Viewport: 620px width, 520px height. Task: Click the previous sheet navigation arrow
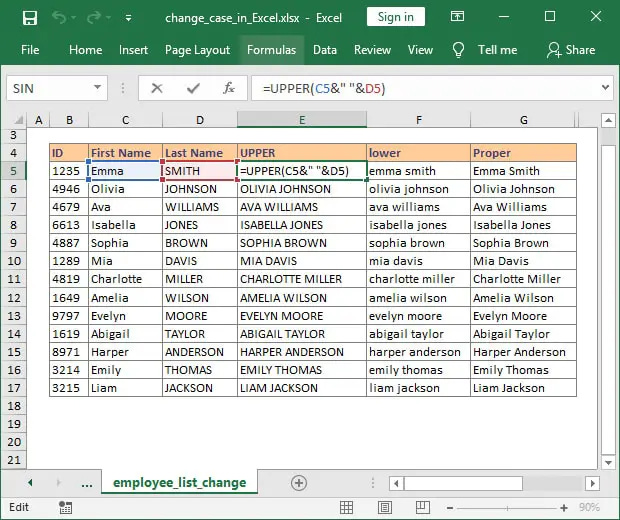click(x=30, y=482)
